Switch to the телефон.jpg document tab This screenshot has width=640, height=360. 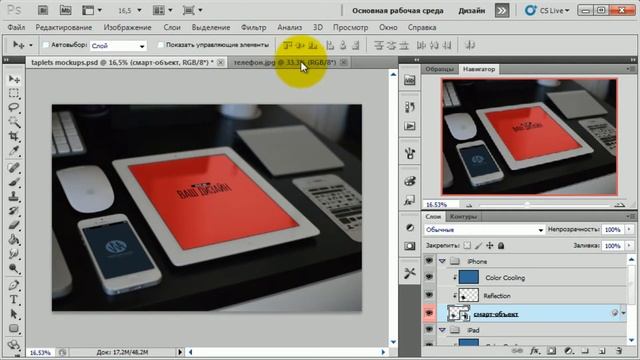pyautogui.click(x=285, y=62)
